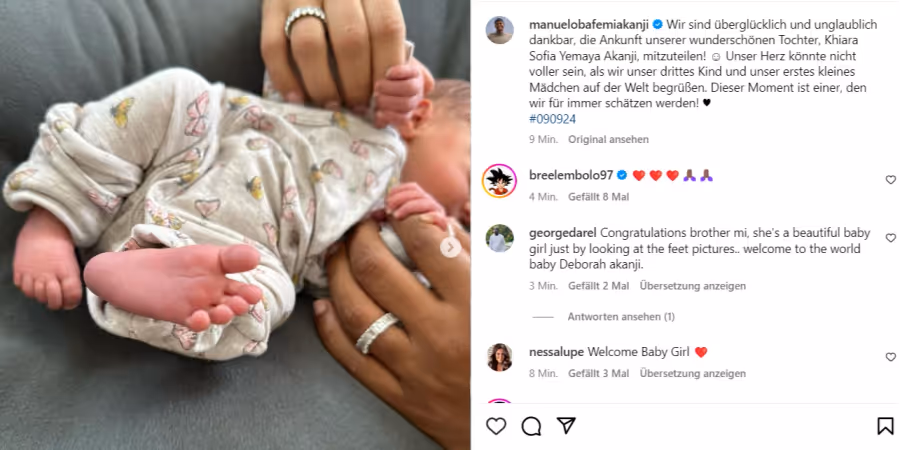Save post with bookmark icon
The image size is (900, 450).
(x=886, y=426)
